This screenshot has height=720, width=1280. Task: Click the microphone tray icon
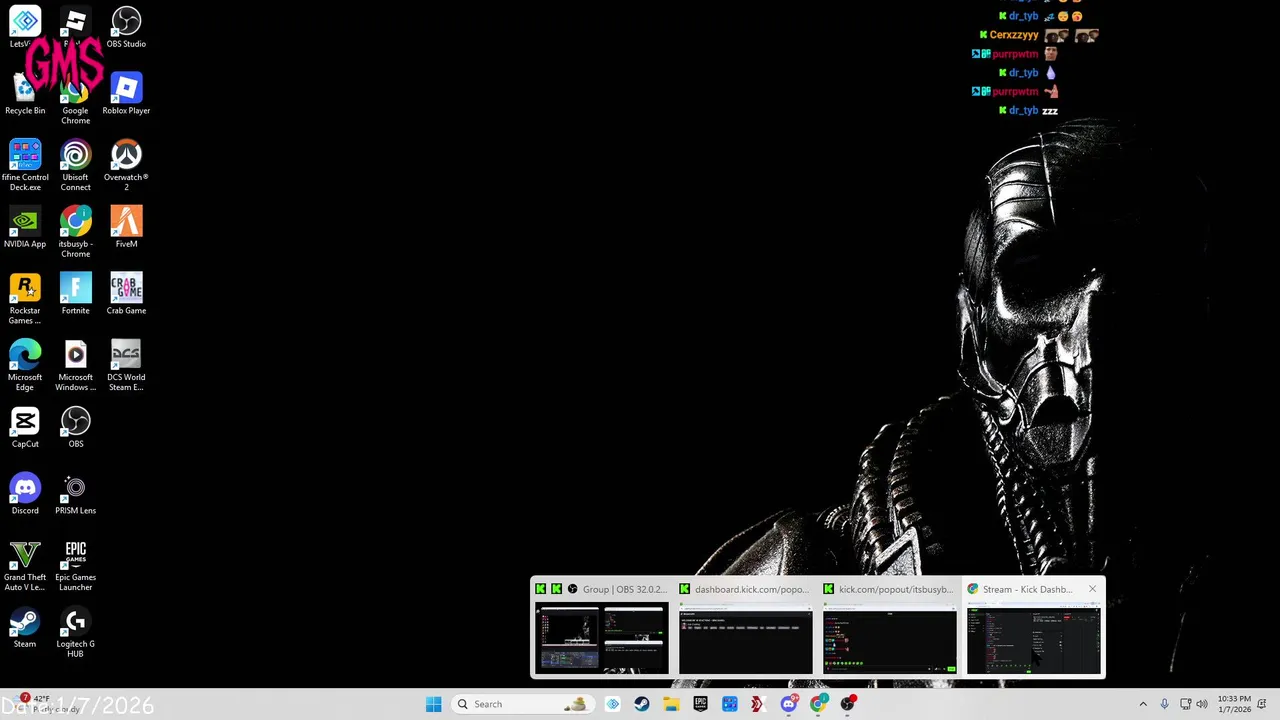(1164, 704)
